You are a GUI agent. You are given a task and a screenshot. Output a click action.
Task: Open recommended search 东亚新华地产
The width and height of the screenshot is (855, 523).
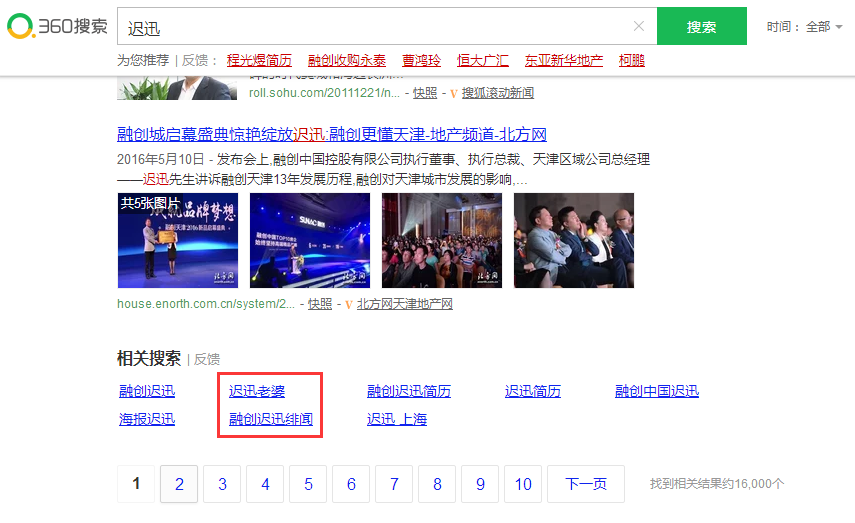point(564,60)
